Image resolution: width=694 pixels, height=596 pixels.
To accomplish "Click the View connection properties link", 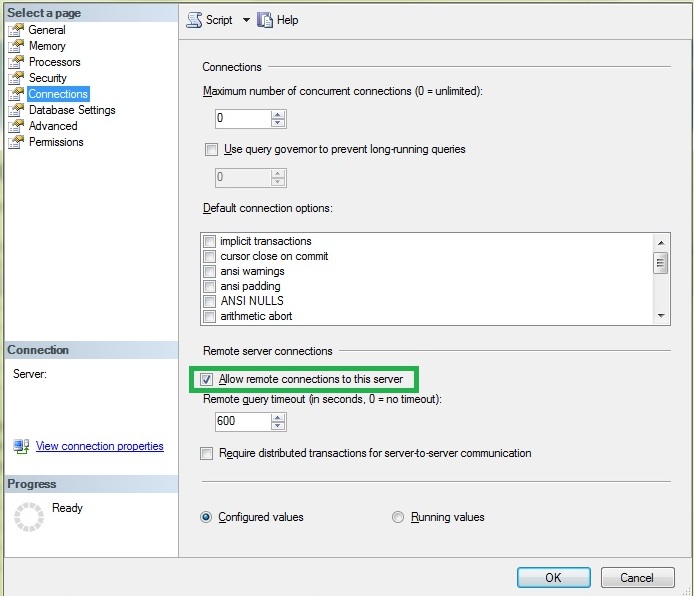I will click(x=100, y=446).
